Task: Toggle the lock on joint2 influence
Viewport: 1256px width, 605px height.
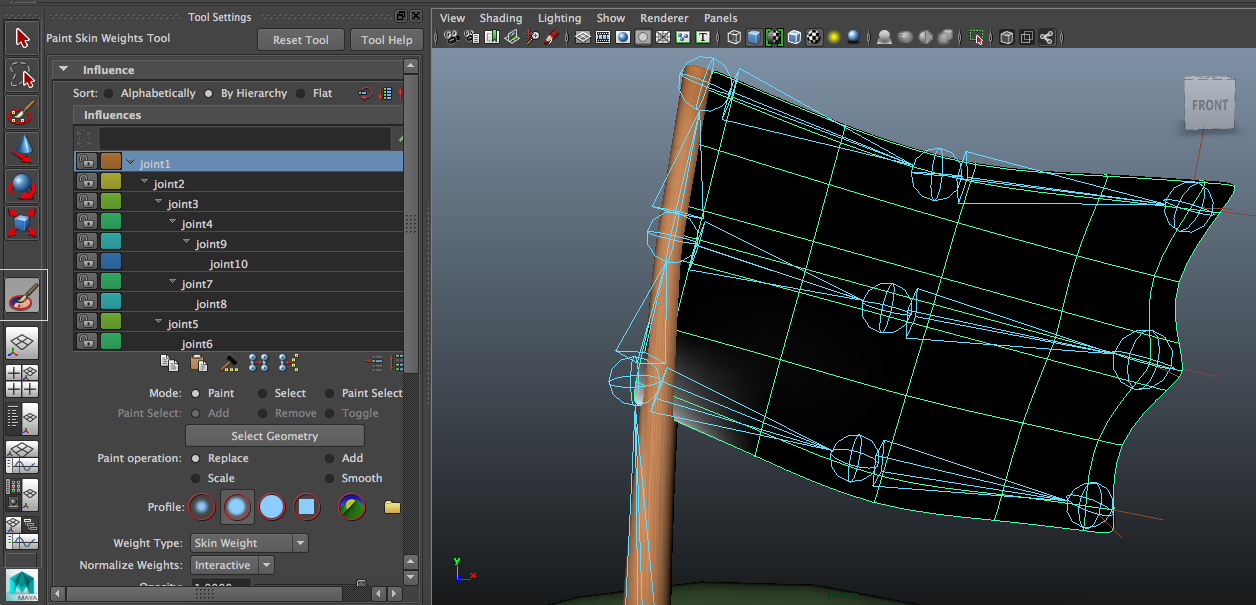Action: click(87, 181)
